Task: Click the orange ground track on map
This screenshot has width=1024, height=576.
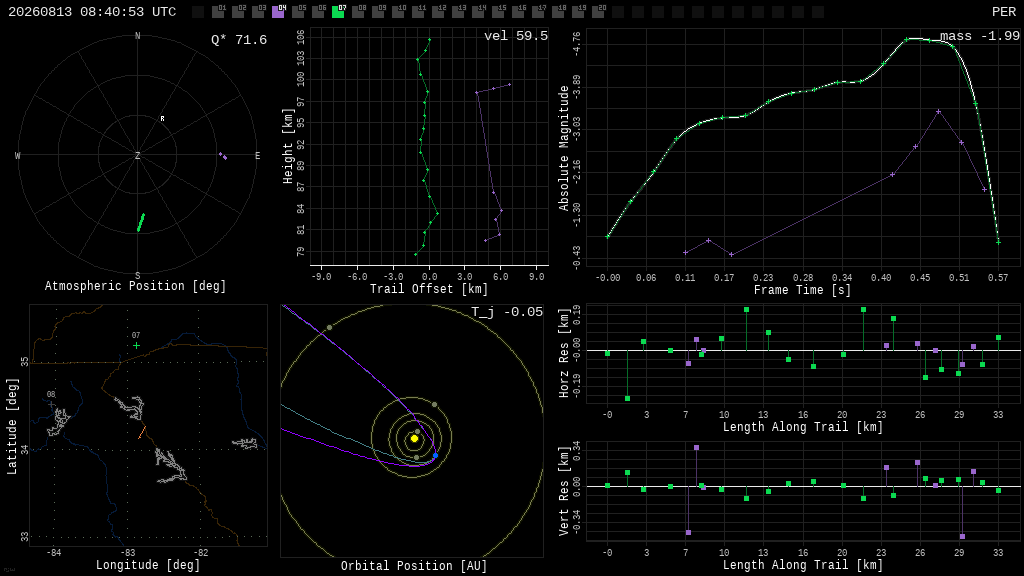Action: [x=142, y=432]
